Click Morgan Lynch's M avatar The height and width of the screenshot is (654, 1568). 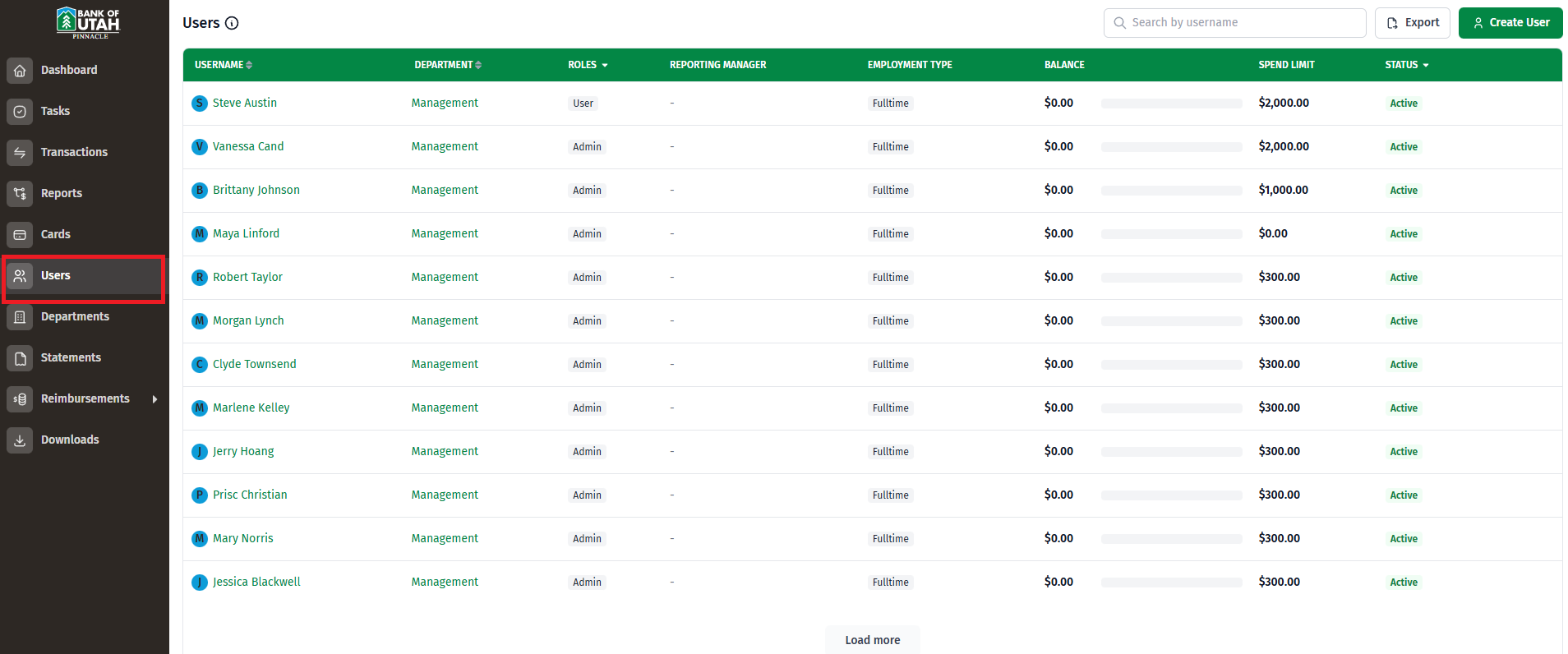(200, 321)
